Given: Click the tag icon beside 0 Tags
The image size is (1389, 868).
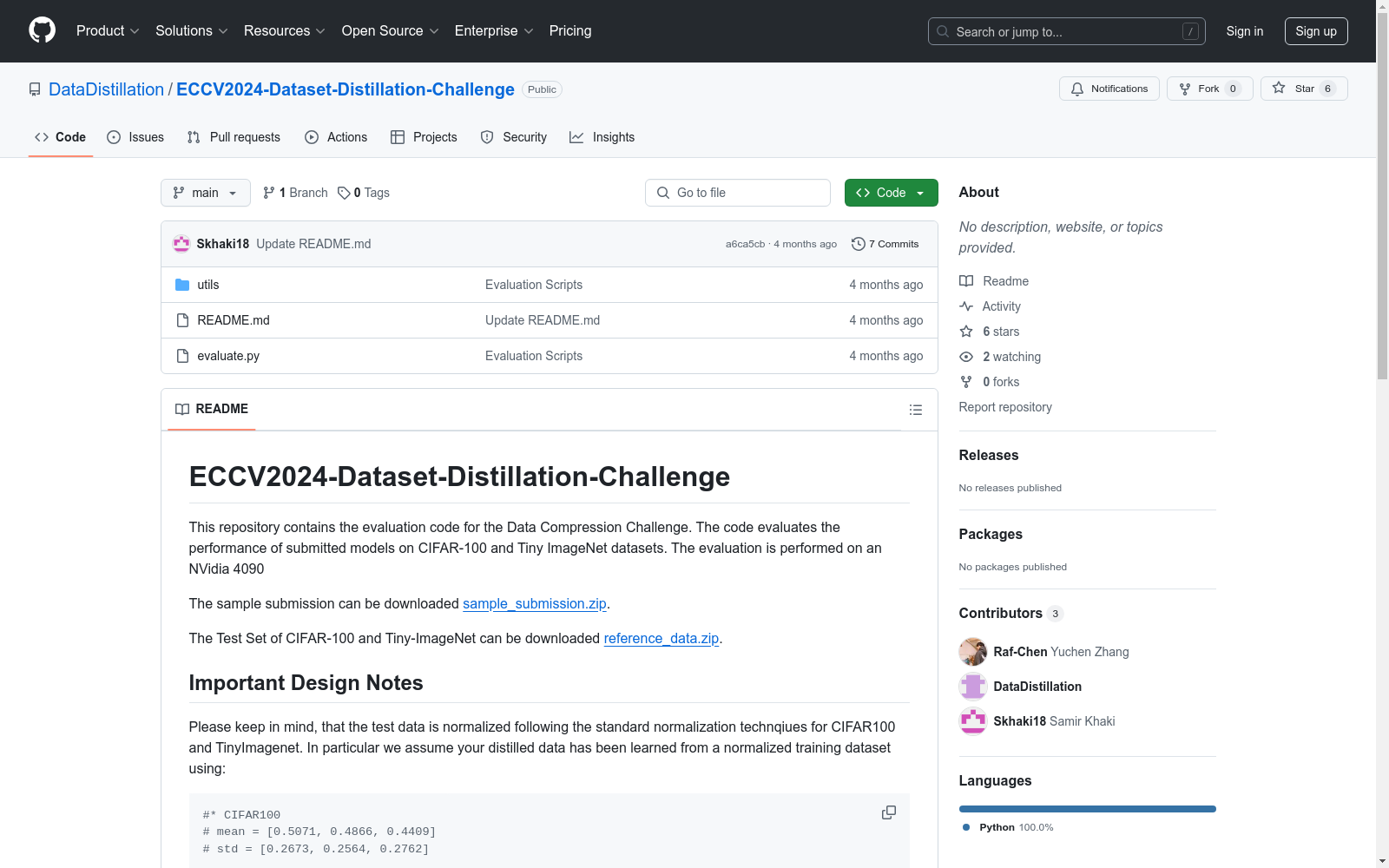Looking at the screenshot, I should coord(344,193).
